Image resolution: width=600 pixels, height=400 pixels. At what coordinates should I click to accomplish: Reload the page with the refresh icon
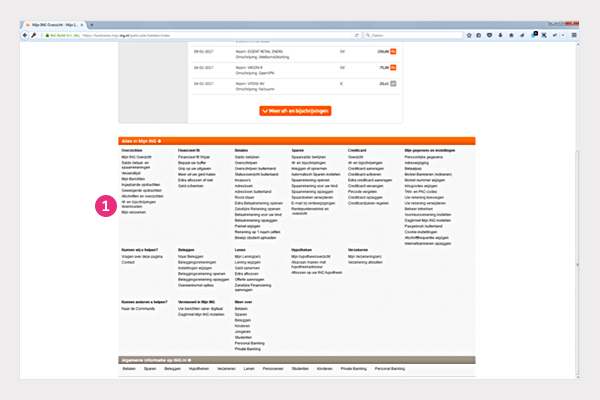coord(357,35)
